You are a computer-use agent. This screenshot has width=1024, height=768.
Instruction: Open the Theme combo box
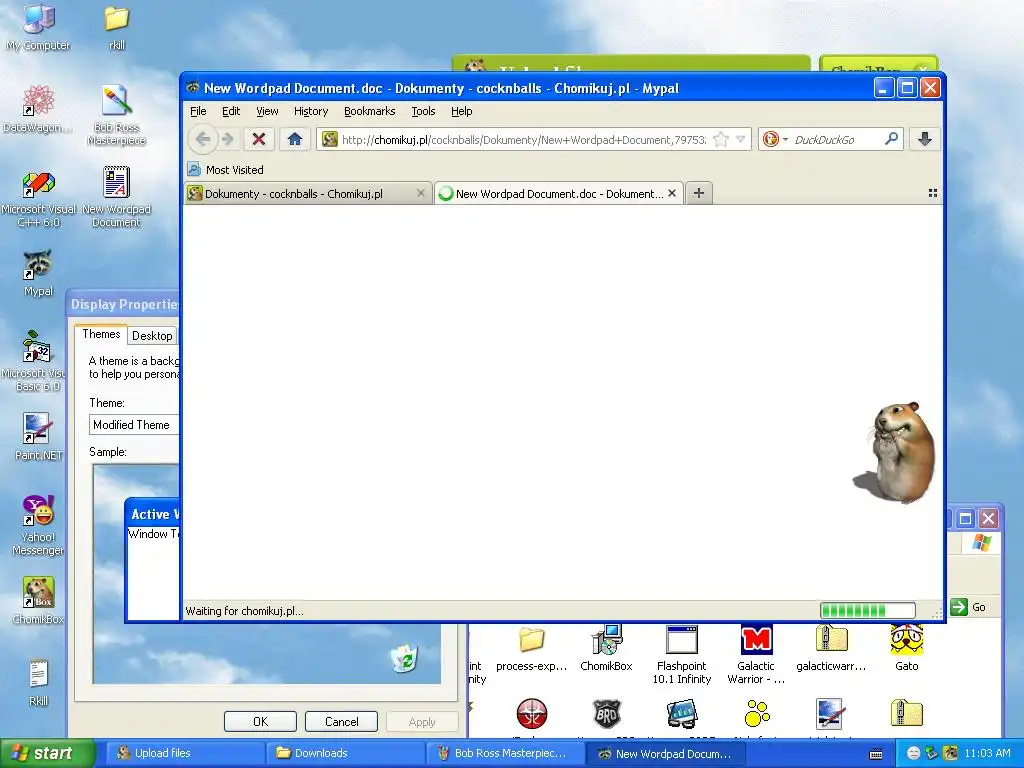pyautogui.click(x=134, y=424)
